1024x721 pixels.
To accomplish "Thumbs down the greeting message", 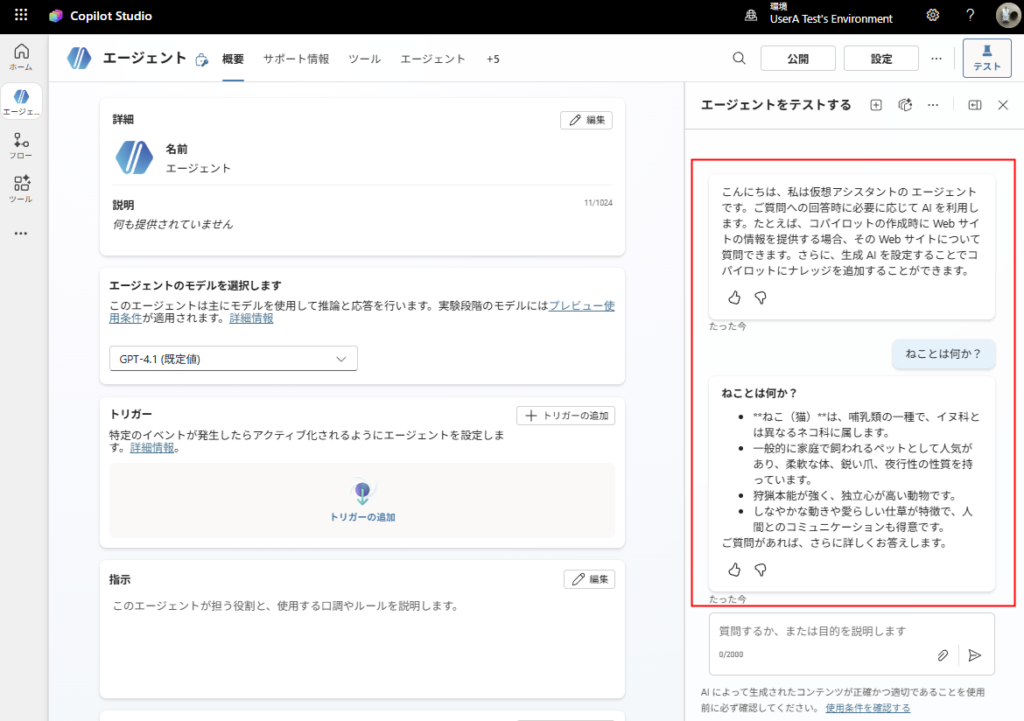I will point(760,297).
